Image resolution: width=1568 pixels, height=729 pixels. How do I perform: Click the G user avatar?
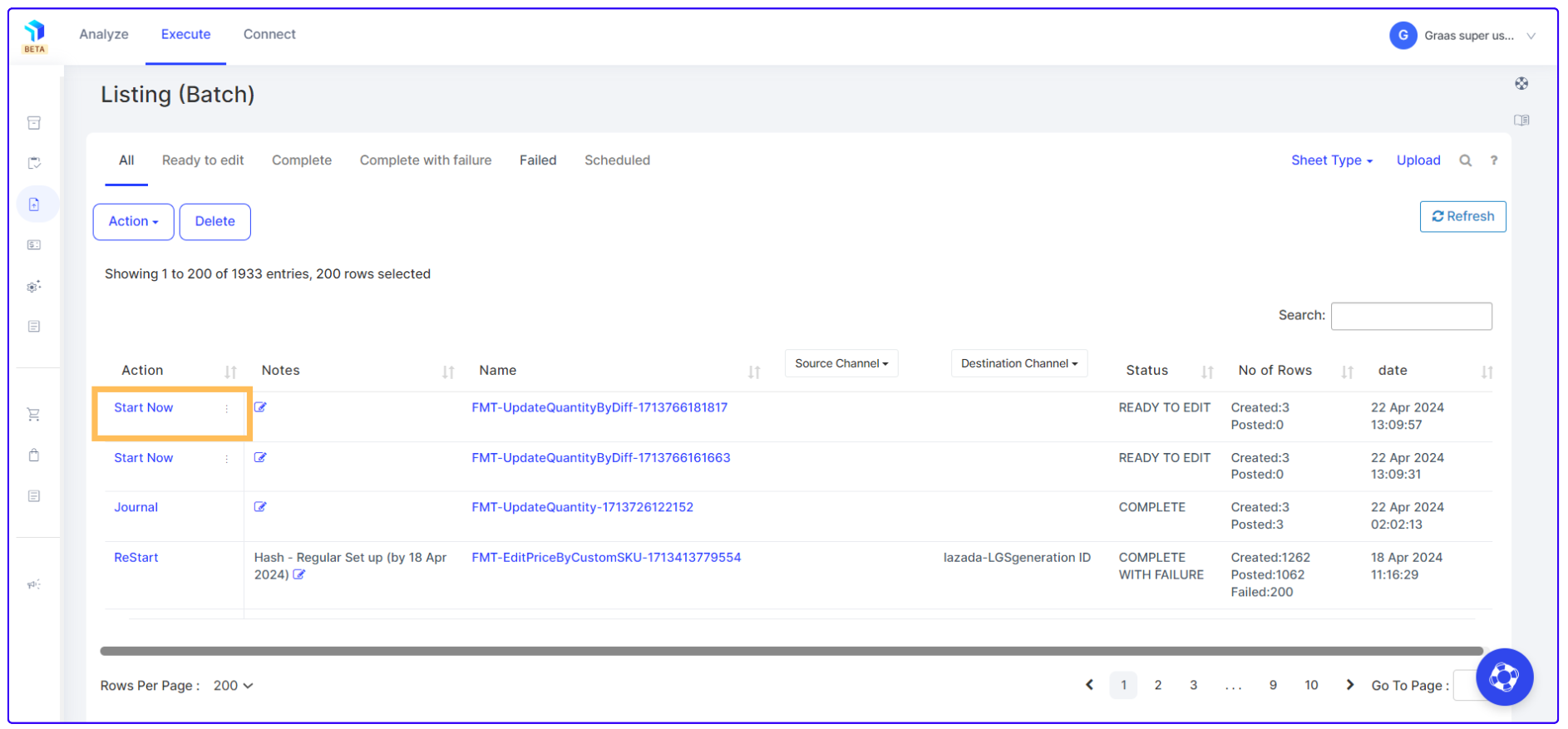1403,35
